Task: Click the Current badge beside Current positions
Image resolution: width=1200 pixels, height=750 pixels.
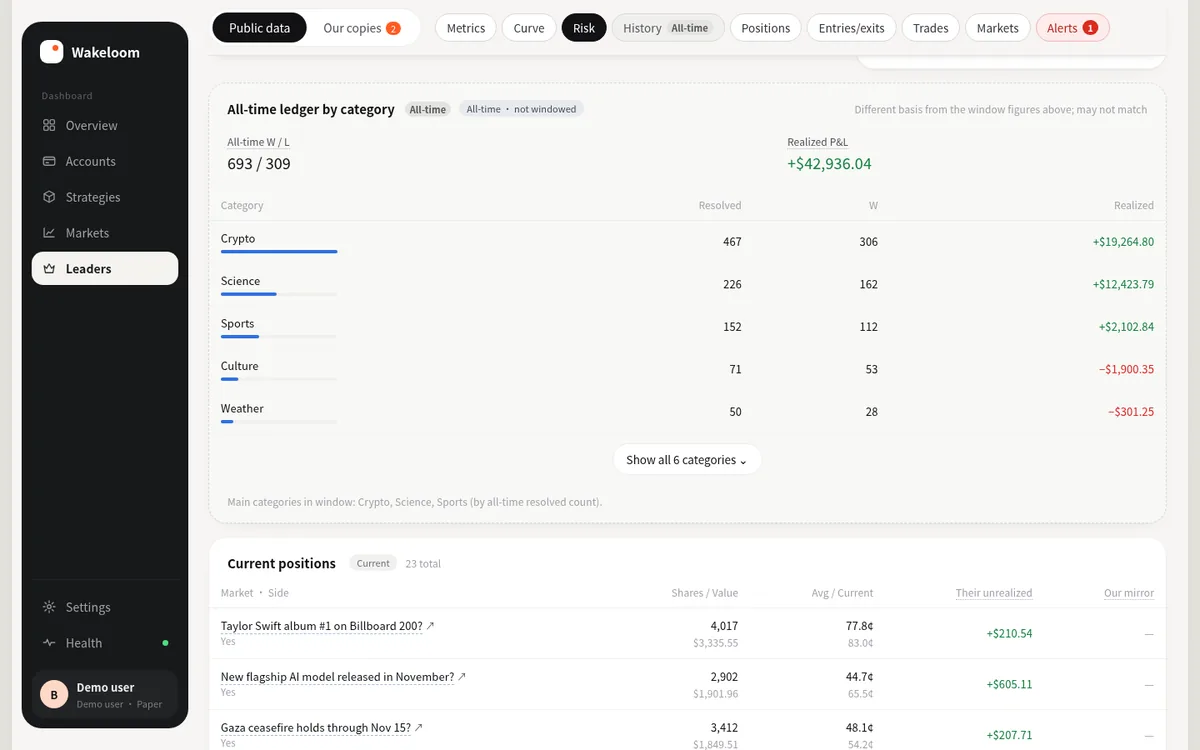Action: (373, 564)
